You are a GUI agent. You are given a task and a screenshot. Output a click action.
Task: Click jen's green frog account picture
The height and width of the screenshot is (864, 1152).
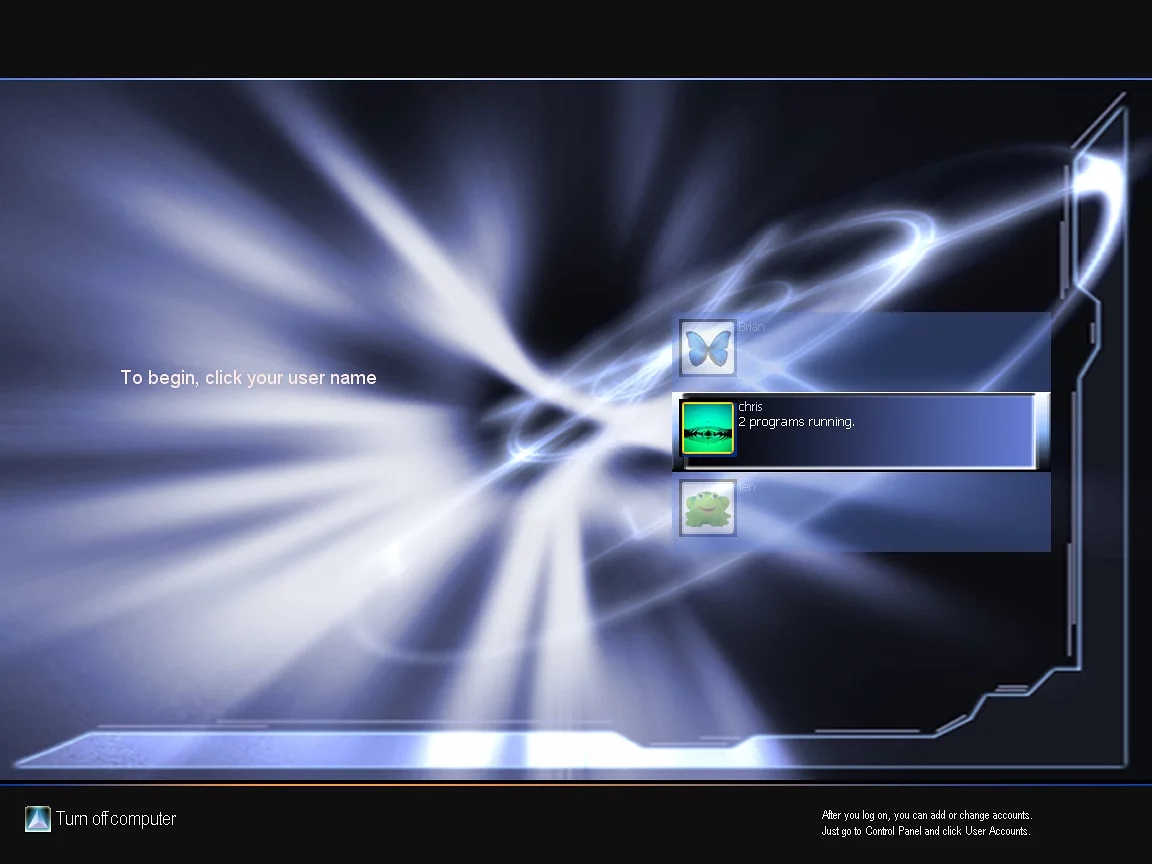point(708,508)
